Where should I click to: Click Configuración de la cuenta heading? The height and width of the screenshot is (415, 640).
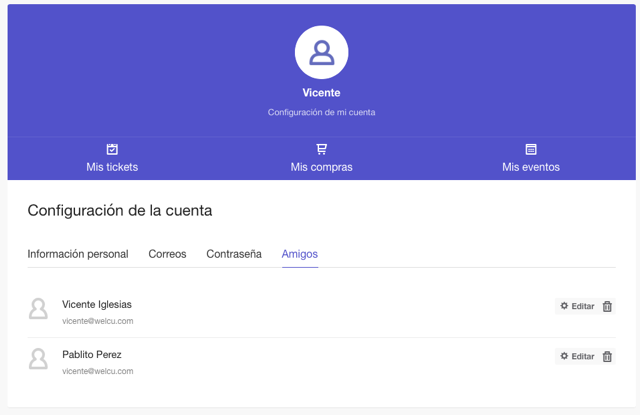[x=120, y=211]
